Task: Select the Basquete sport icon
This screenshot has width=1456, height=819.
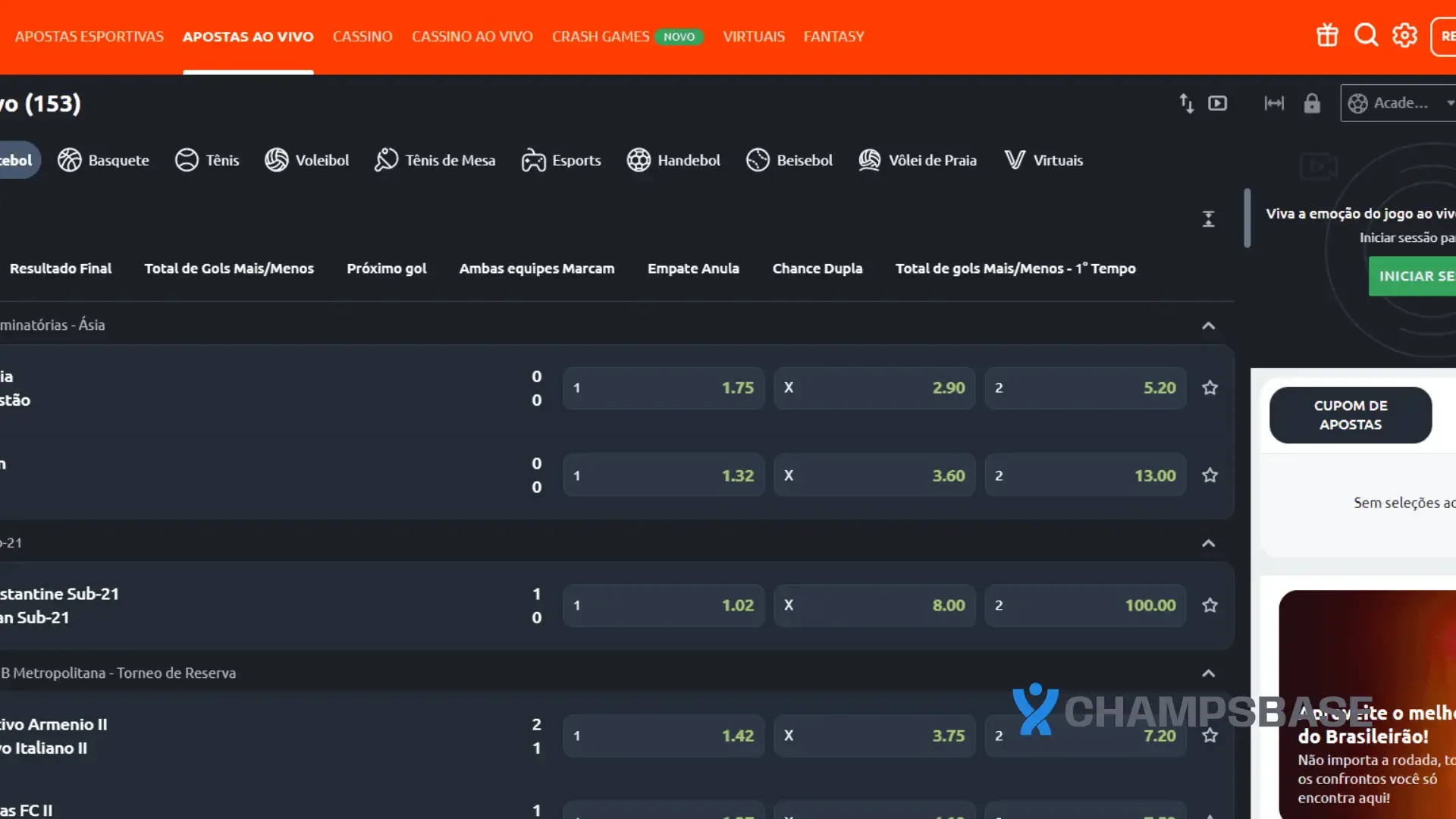Action: pyautogui.click(x=70, y=160)
